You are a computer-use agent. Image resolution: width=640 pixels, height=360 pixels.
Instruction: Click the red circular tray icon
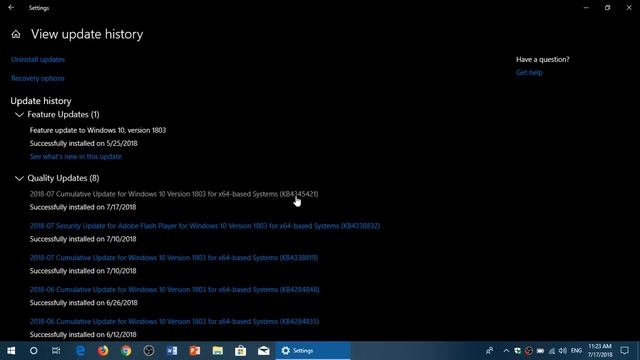click(529, 351)
